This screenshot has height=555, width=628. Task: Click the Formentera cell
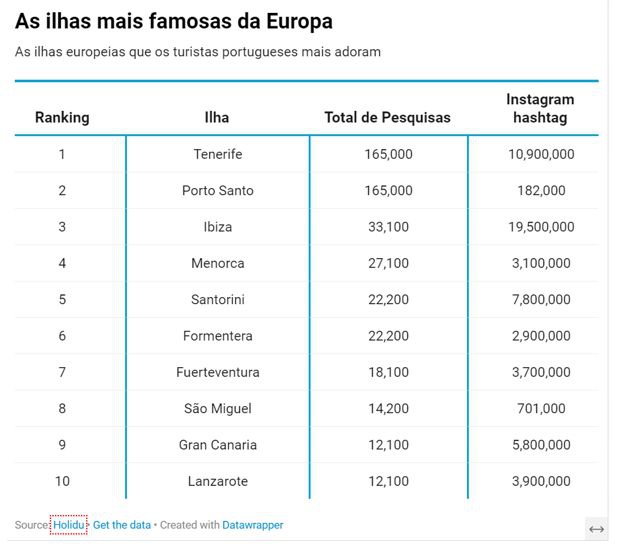(x=218, y=336)
